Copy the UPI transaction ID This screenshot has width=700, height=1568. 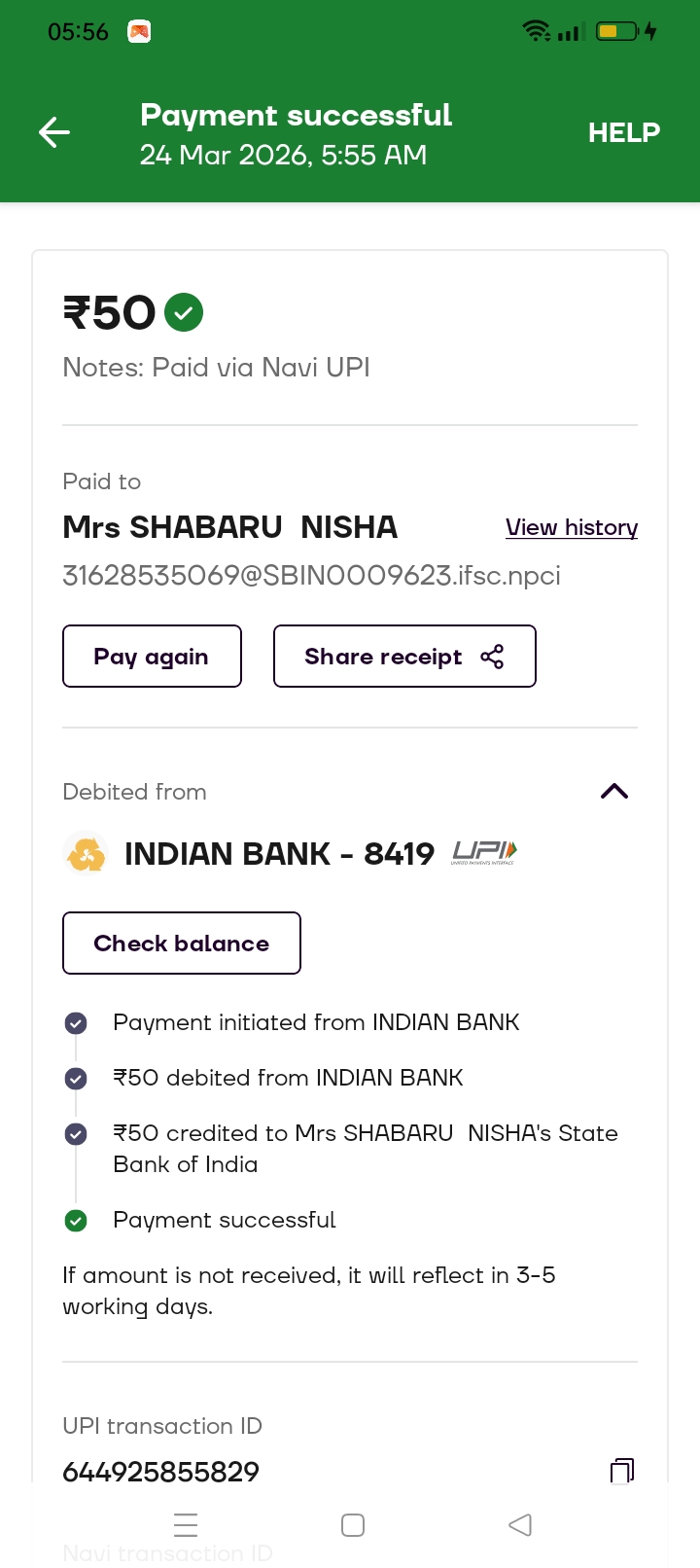[621, 1471]
